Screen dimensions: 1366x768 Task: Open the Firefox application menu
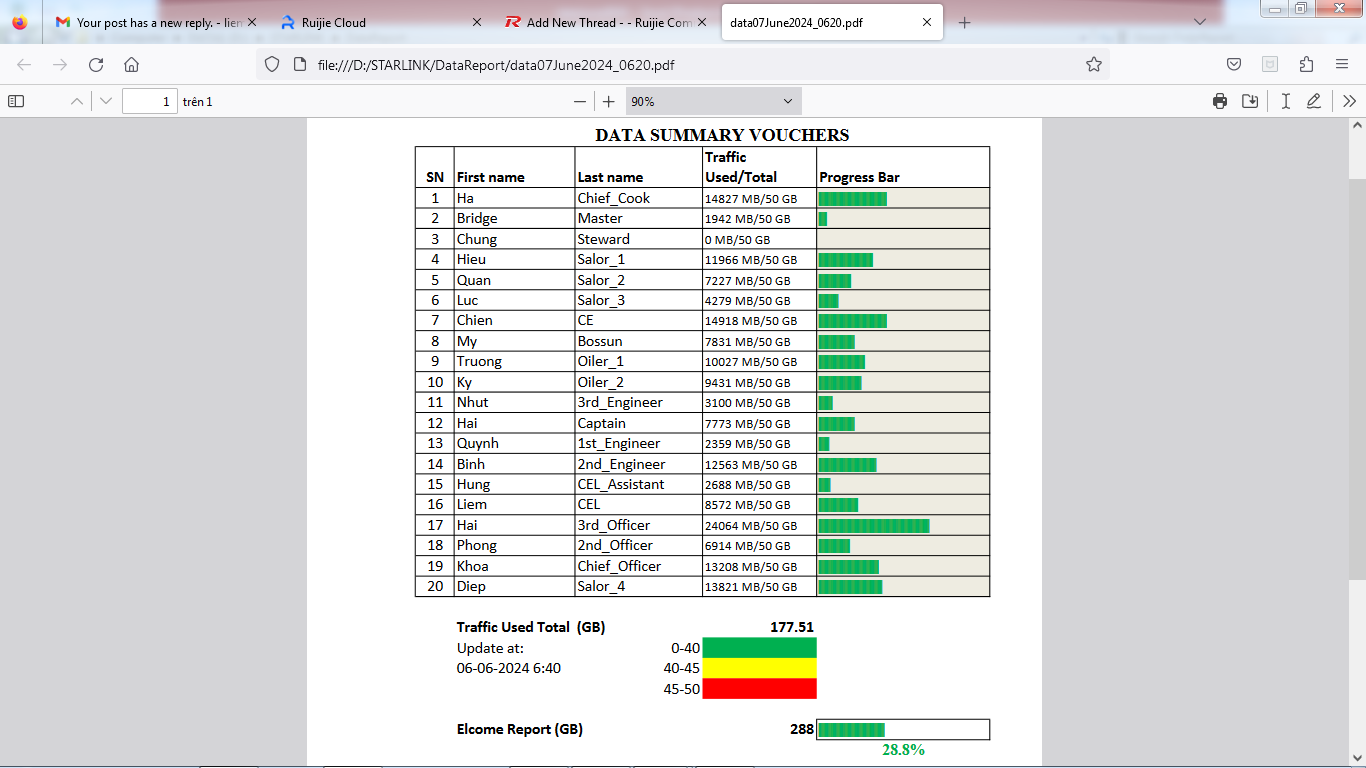1342,64
